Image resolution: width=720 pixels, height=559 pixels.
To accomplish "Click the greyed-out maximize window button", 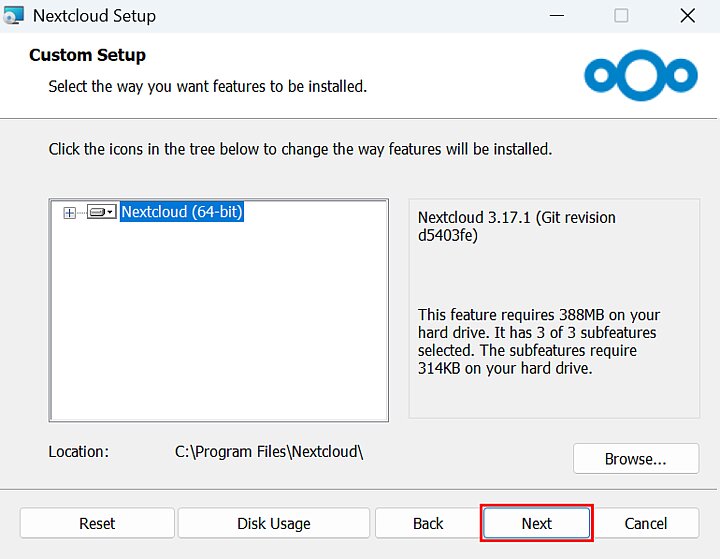I will (x=621, y=16).
